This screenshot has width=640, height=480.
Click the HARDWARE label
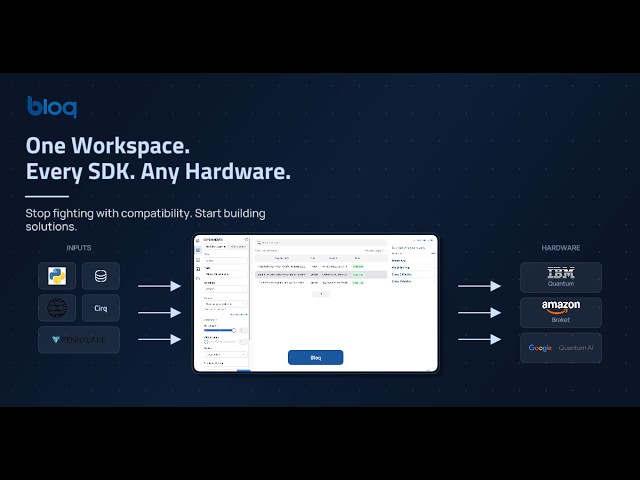click(x=561, y=248)
